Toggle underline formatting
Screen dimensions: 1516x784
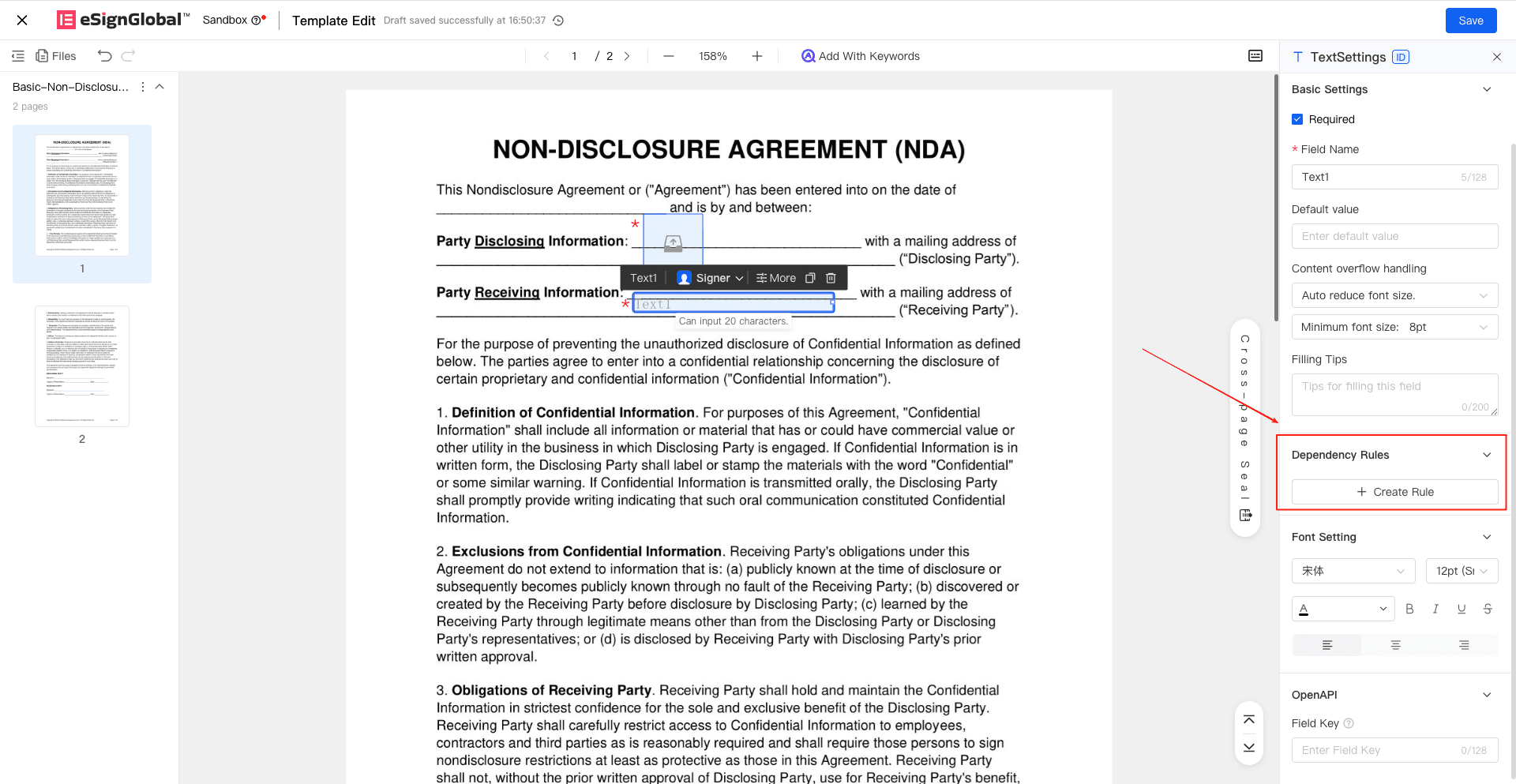click(1462, 609)
